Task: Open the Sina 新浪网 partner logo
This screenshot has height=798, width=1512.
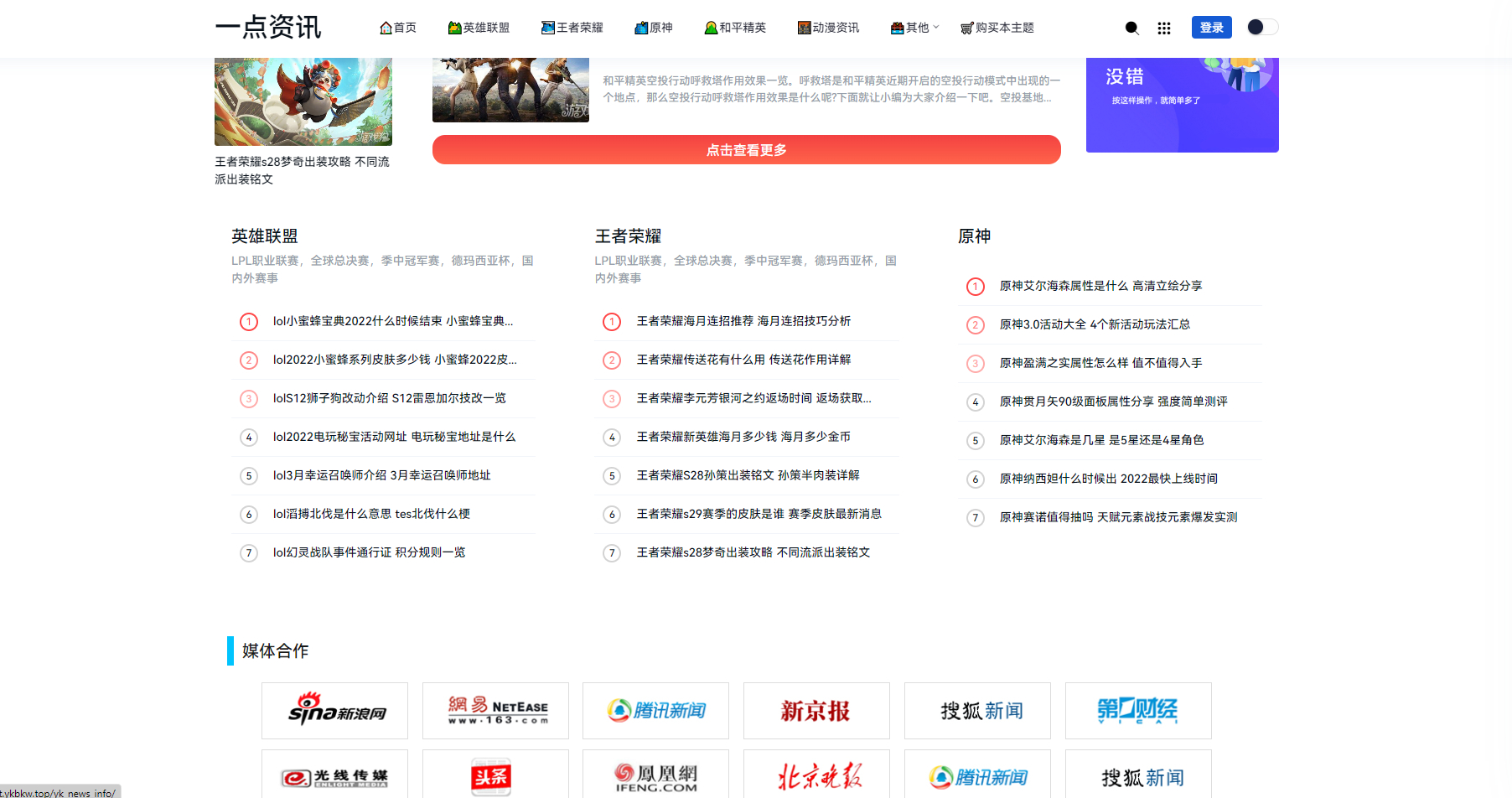Action: (334, 710)
